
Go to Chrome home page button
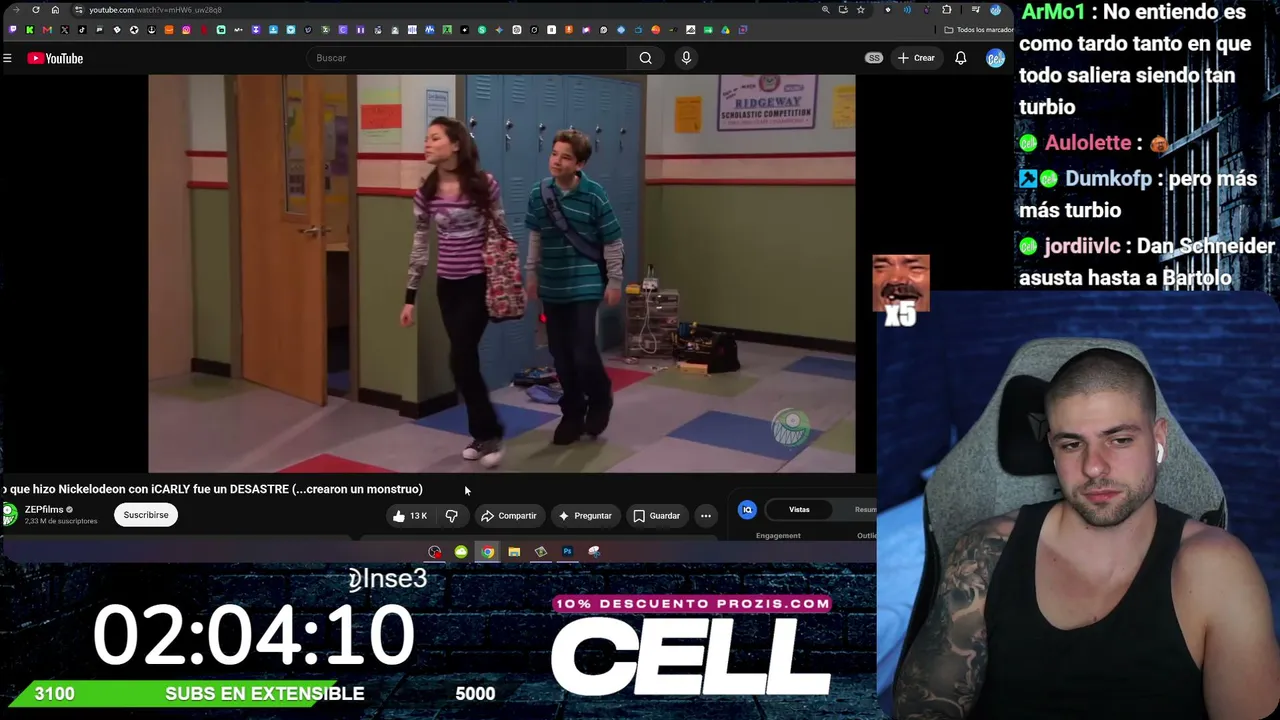click(55, 10)
